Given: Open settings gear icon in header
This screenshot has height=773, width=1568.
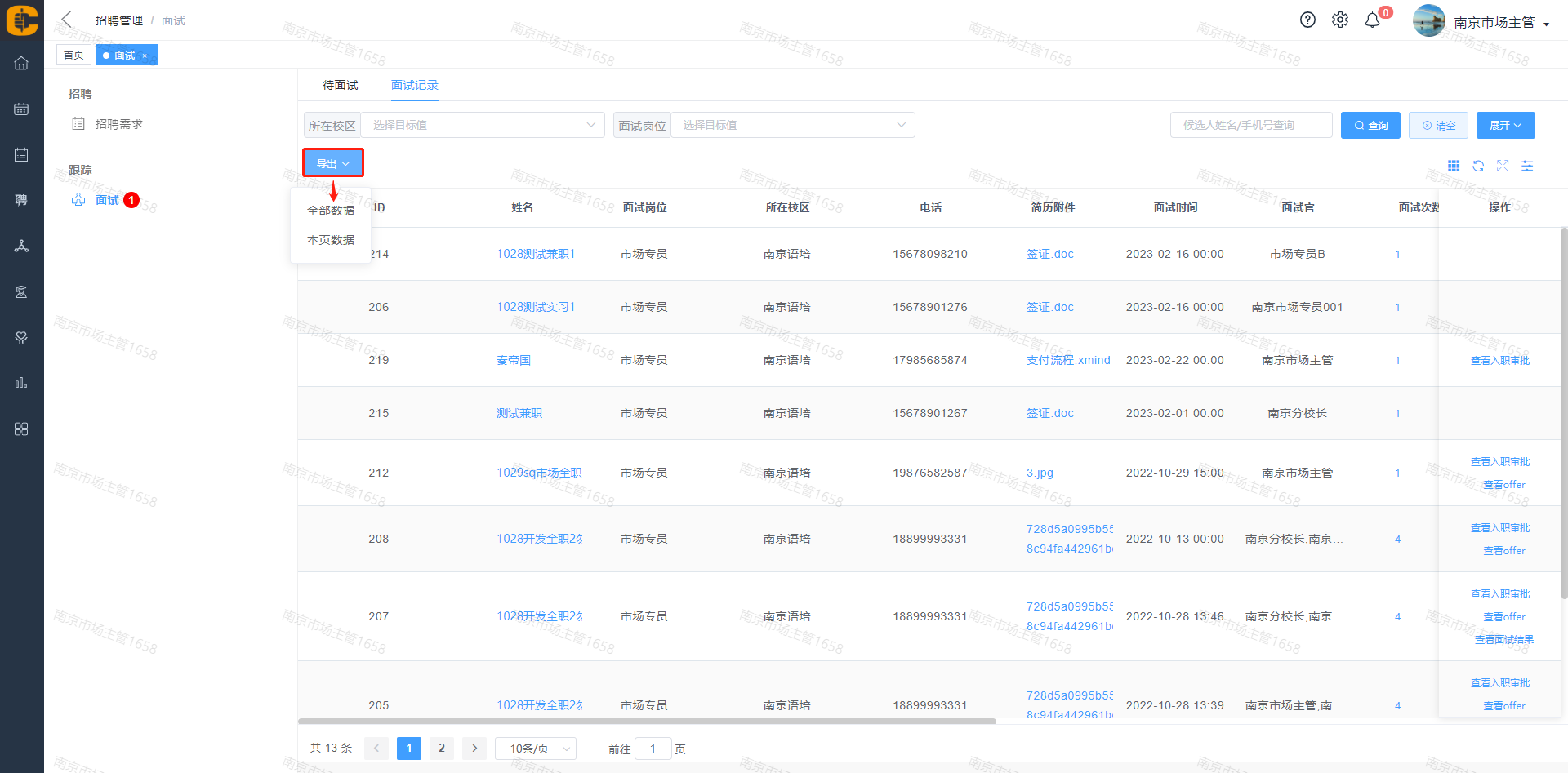Looking at the screenshot, I should pos(1340,20).
